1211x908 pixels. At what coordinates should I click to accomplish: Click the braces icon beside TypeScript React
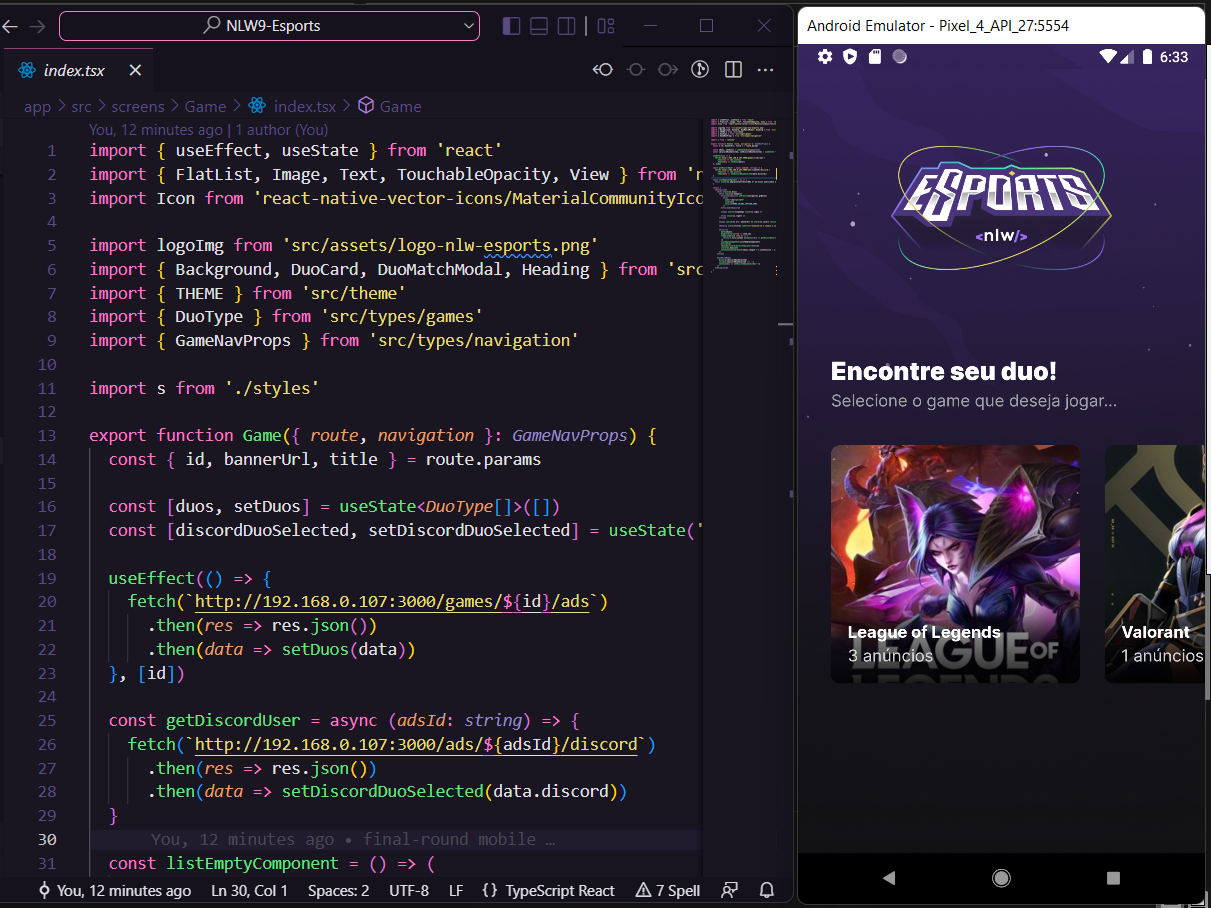[489, 890]
